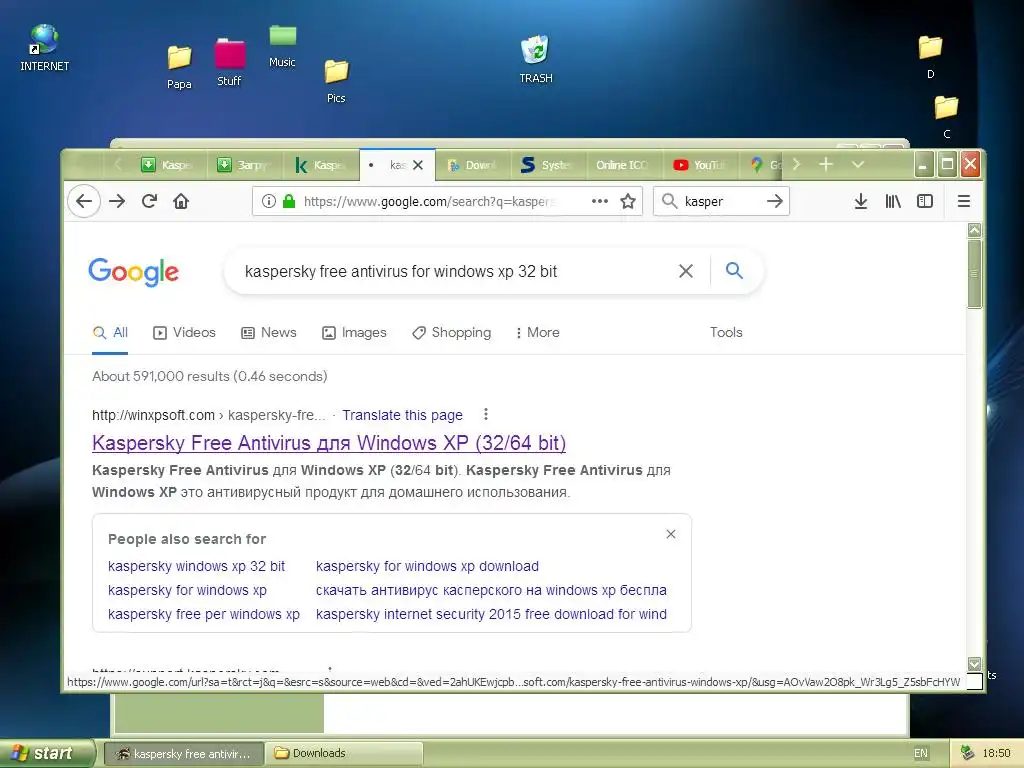The height and width of the screenshot is (768, 1024).
Task: Open page actions three-dot menu in address bar
Action: [x=600, y=201]
